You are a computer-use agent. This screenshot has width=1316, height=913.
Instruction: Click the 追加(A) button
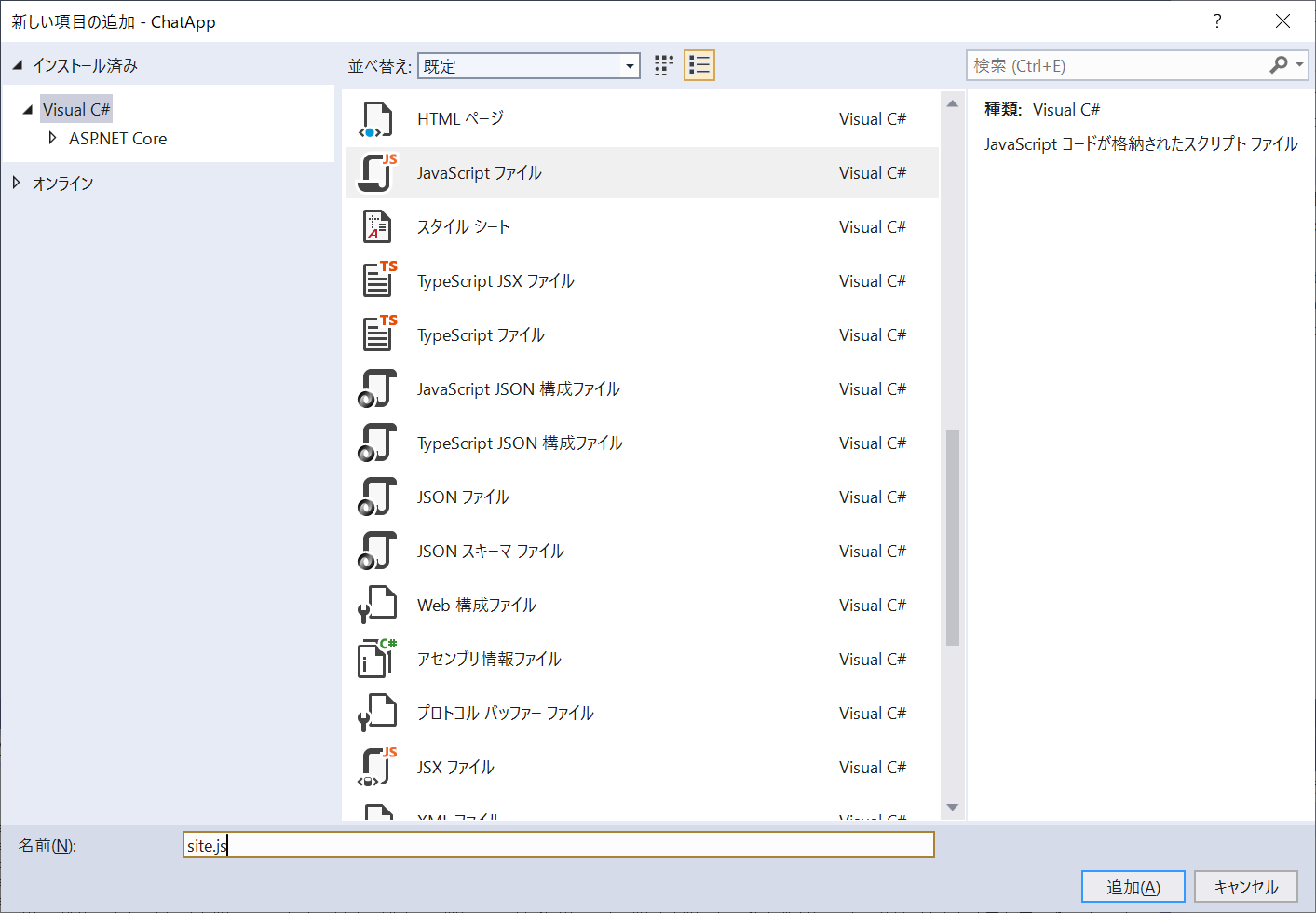tap(1133, 887)
